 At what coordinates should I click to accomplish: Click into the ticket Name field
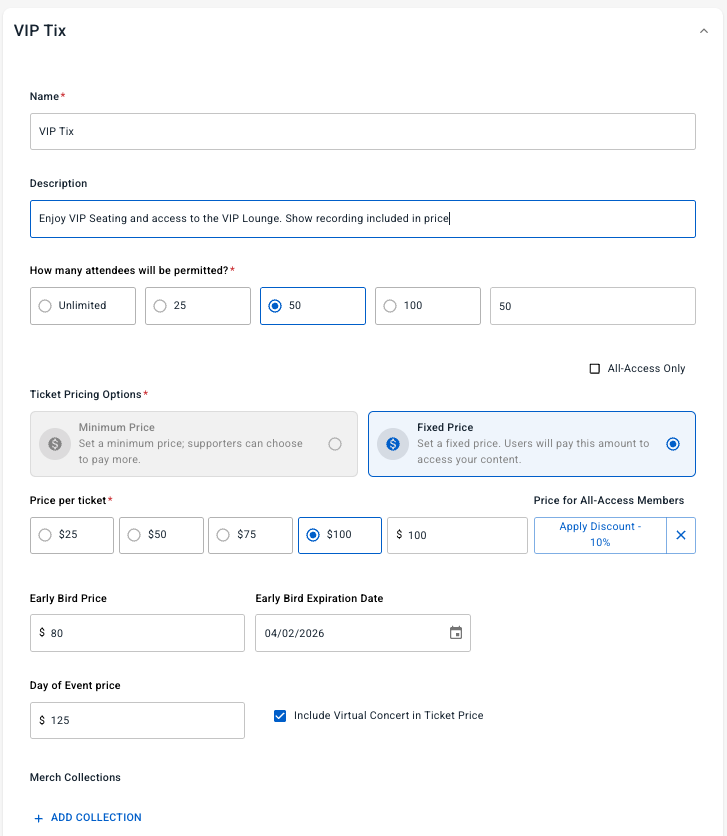click(x=362, y=131)
